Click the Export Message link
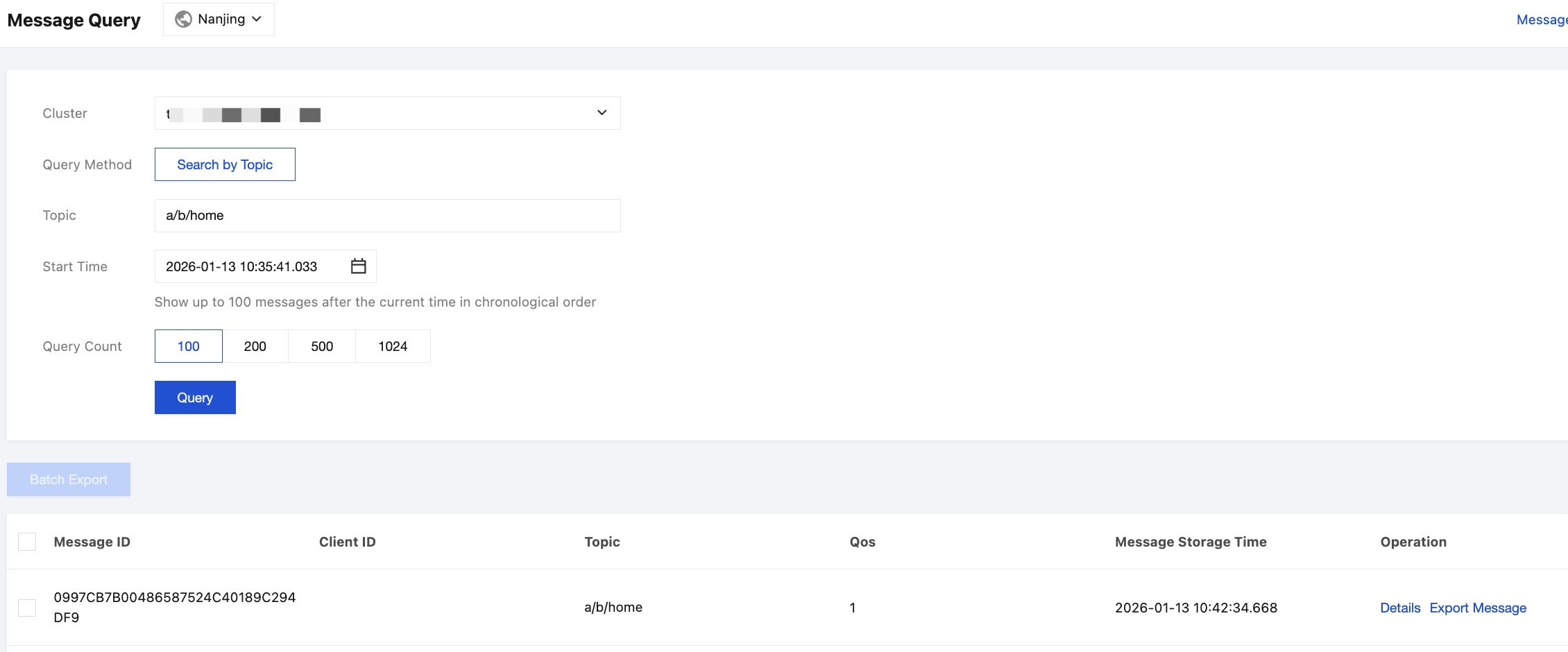Viewport: 1568px width, 652px height. [x=1478, y=608]
